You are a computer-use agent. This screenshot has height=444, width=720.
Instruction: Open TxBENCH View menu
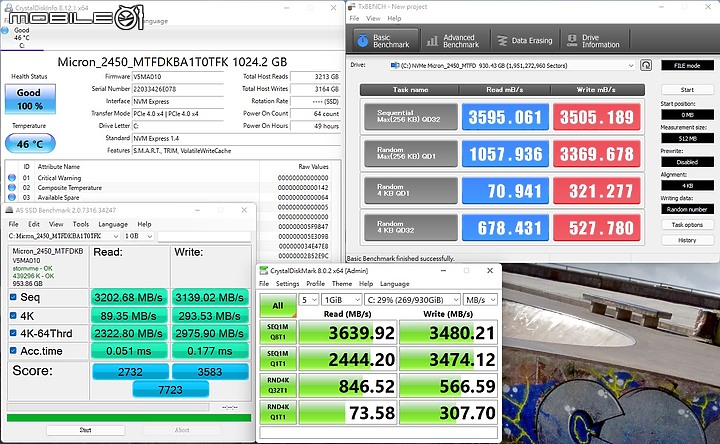373,18
